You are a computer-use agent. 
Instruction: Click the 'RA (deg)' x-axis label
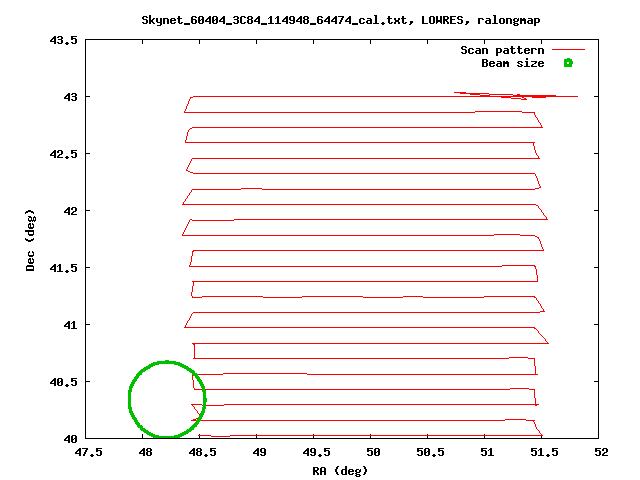coord(340,471)
